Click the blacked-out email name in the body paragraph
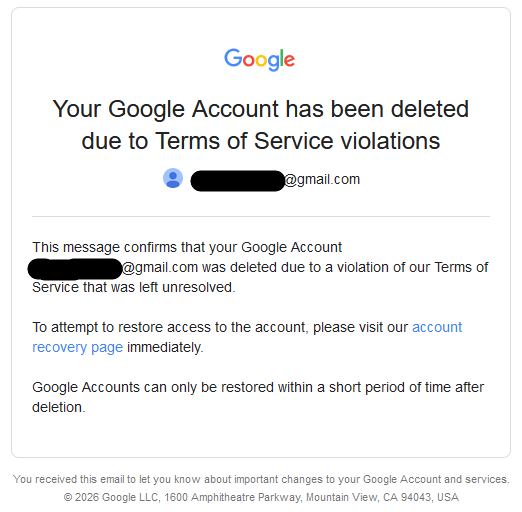This screenshot has height=512, width=522. point(75,269)
